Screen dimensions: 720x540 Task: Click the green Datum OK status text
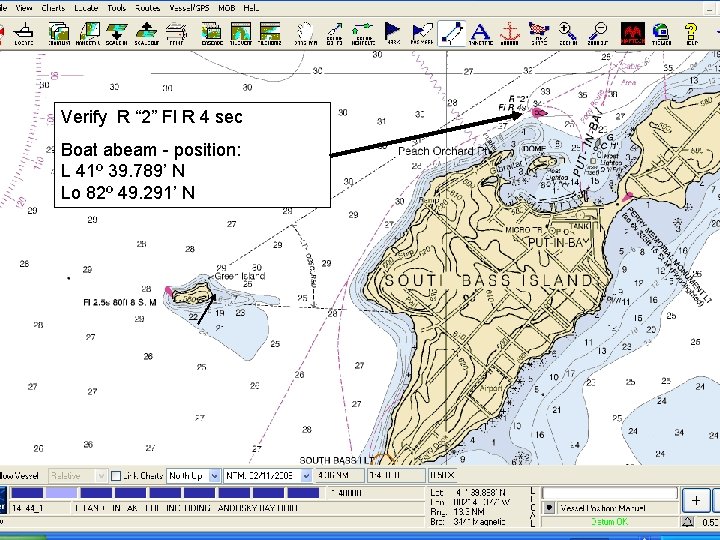pos(609,522)
